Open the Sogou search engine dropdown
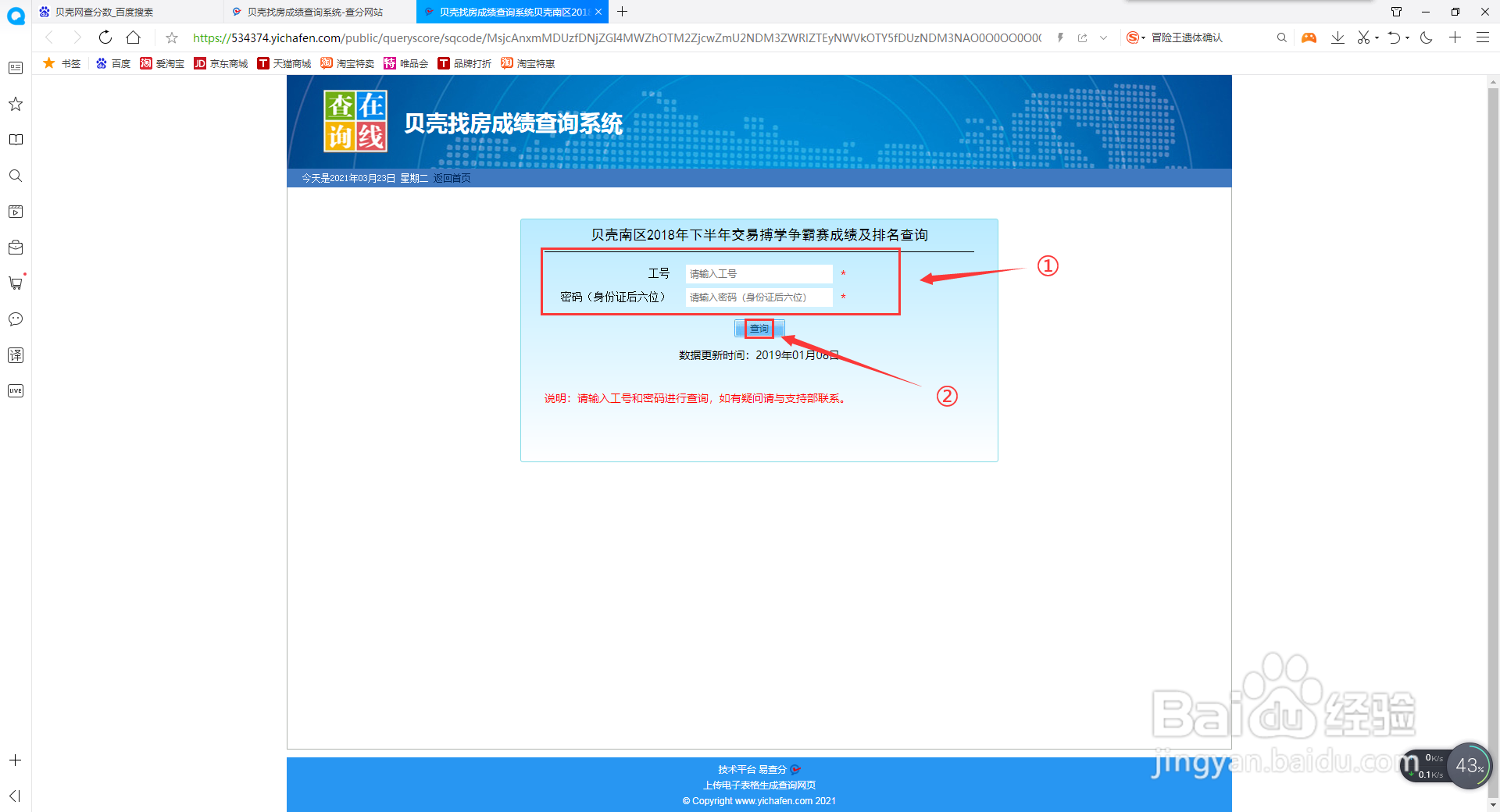1500x812 pixels. (x=1135, y=37)
